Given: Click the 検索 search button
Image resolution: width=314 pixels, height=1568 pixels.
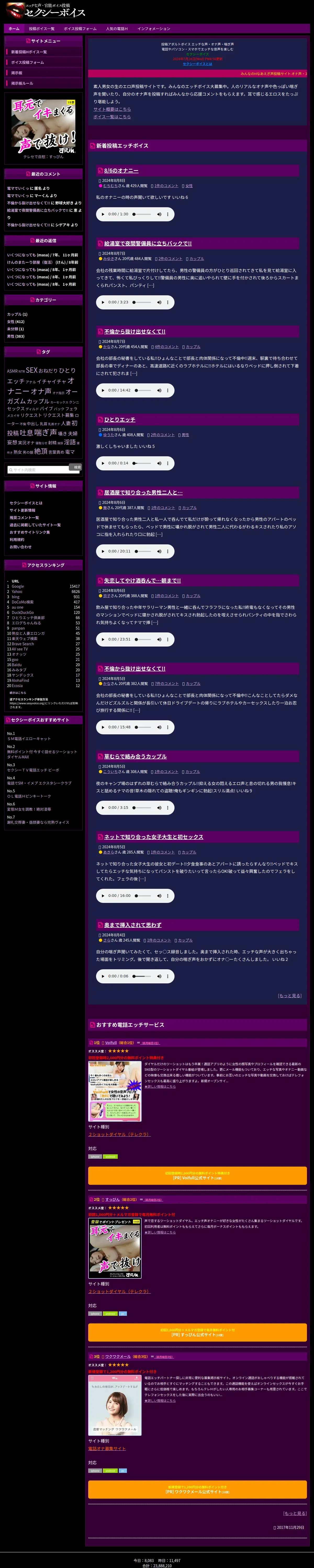Looking at the screenshot, I should [x=76, y=468].
